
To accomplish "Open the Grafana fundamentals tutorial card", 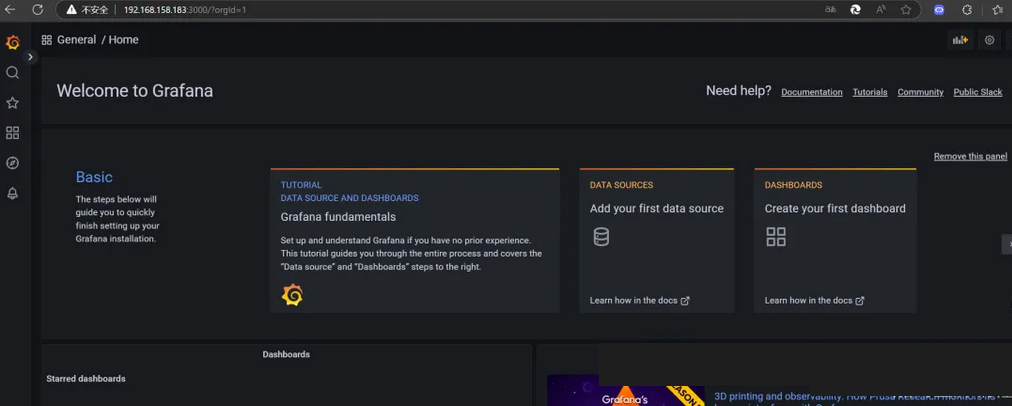I will [x=414, y=241].
